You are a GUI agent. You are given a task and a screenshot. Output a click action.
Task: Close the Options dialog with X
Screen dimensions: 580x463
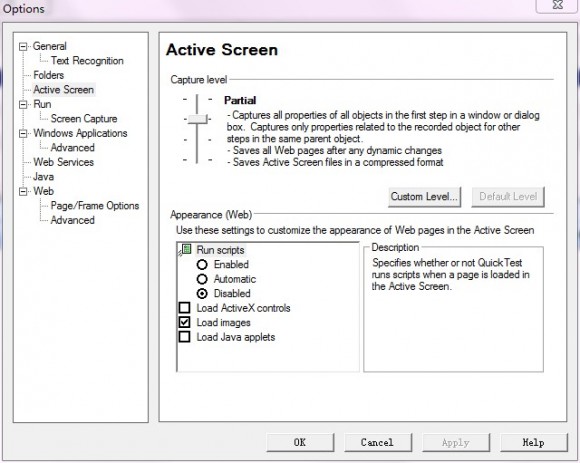pyautogui.click(x=557, y=5)
